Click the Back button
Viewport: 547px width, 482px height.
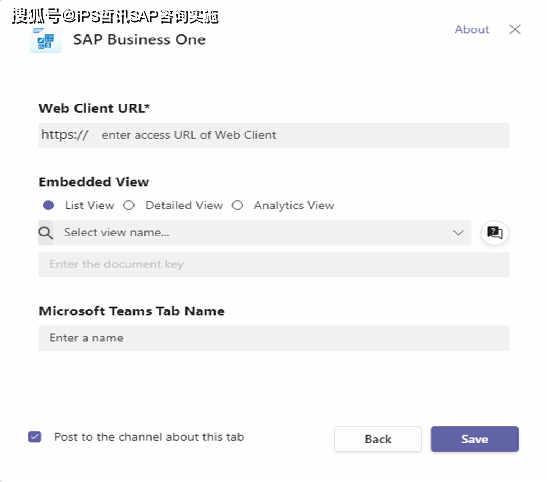pos(378,439)
